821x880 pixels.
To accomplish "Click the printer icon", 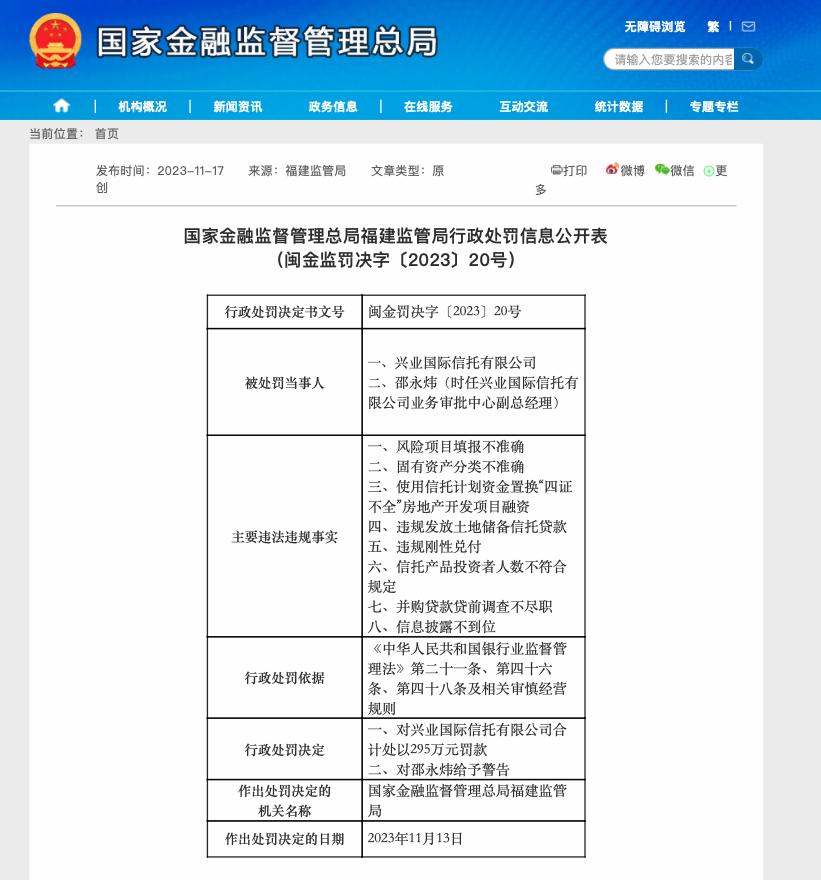I will (x=556, y=170).
